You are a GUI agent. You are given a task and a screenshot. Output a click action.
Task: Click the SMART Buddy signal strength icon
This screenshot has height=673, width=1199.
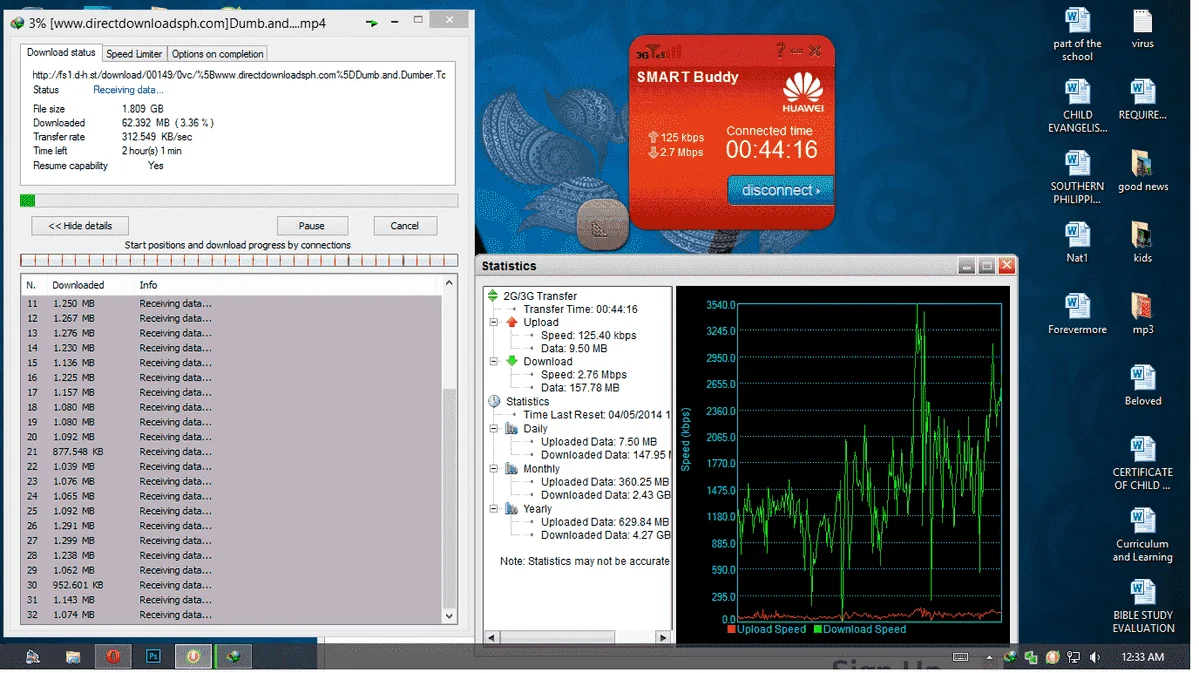[x=658, y=52]
